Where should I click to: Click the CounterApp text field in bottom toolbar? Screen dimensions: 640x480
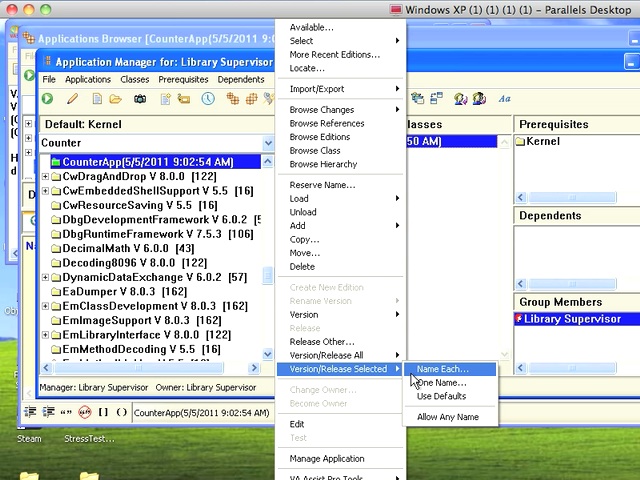point(202,413)
